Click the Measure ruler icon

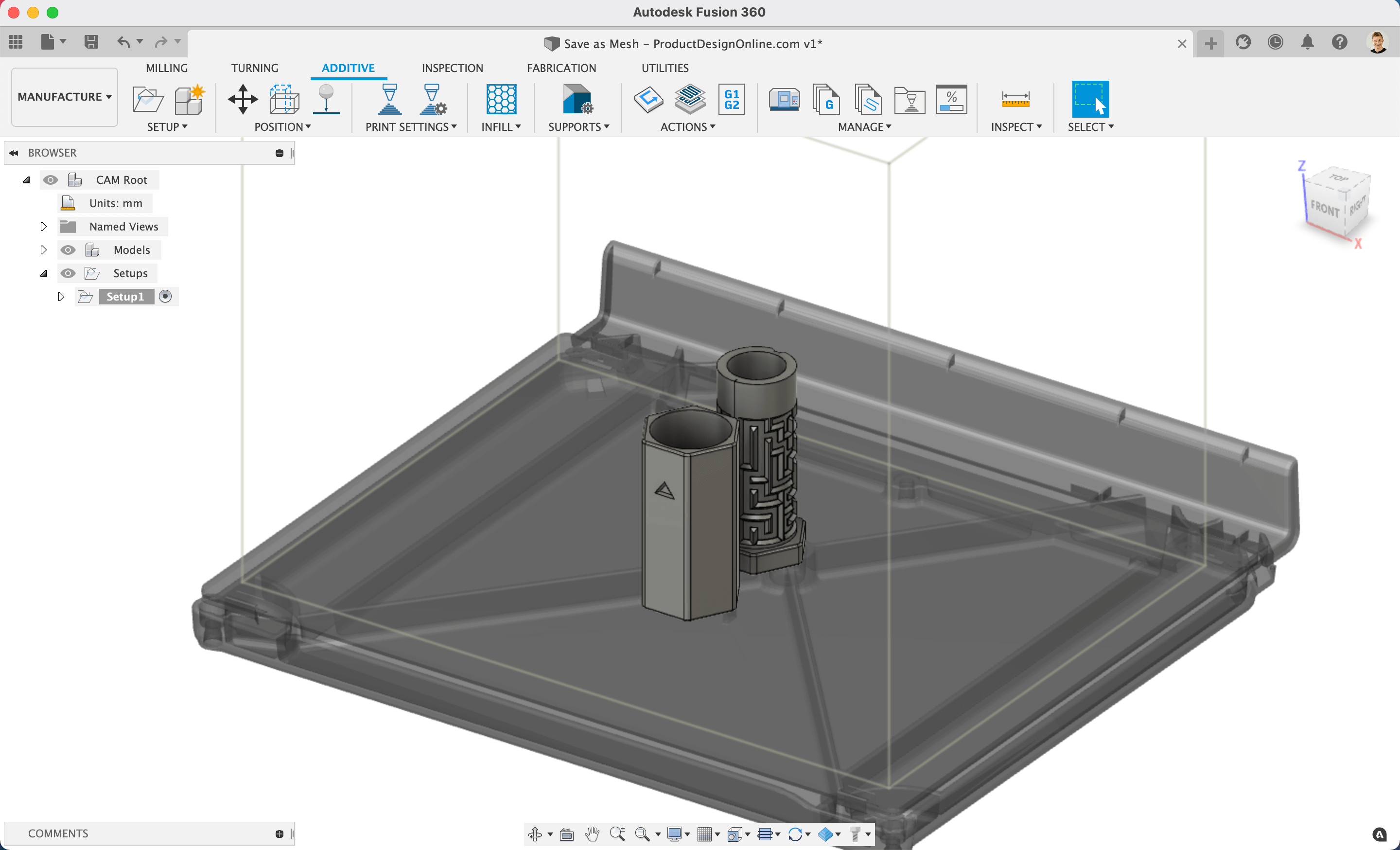pyautogui.click(x=1015, y=99)
